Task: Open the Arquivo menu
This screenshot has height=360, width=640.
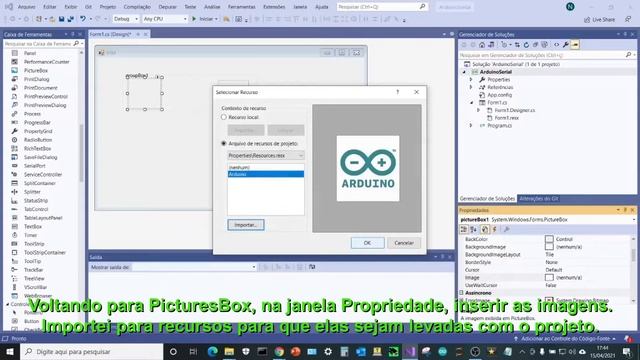Action: pos(27,7)
